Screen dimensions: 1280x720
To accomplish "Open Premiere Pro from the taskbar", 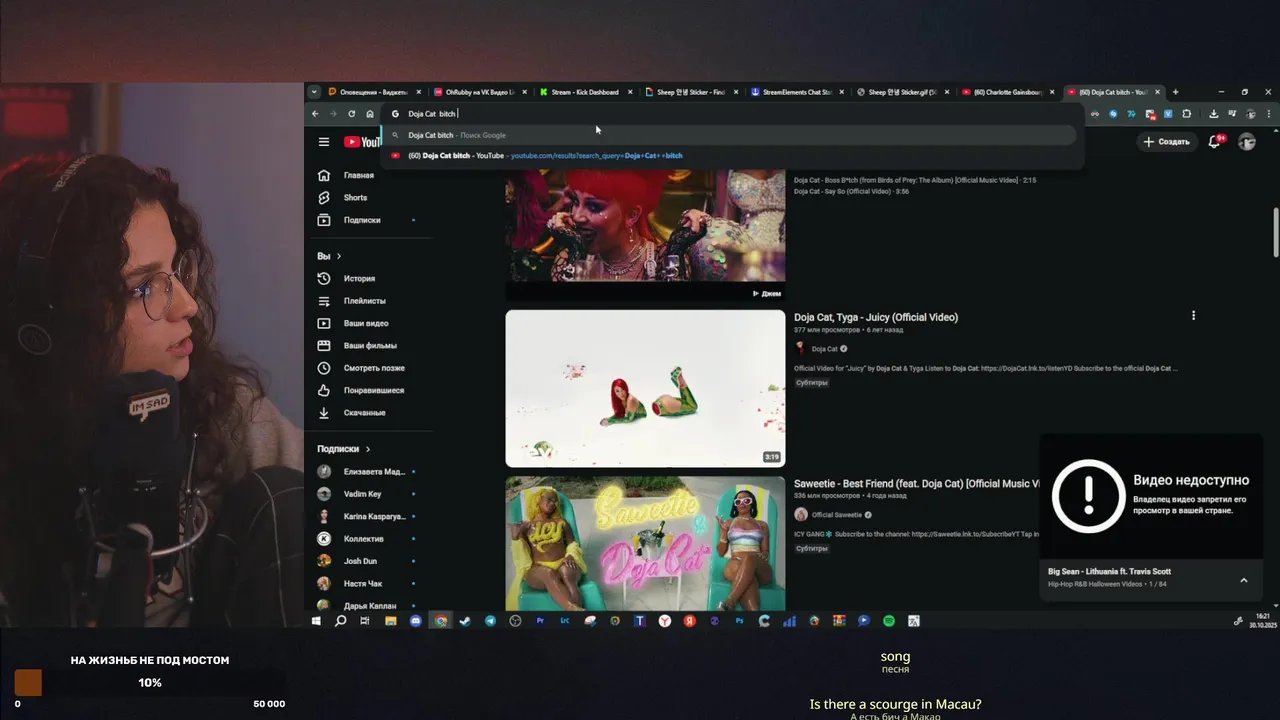I will [540, 621].
